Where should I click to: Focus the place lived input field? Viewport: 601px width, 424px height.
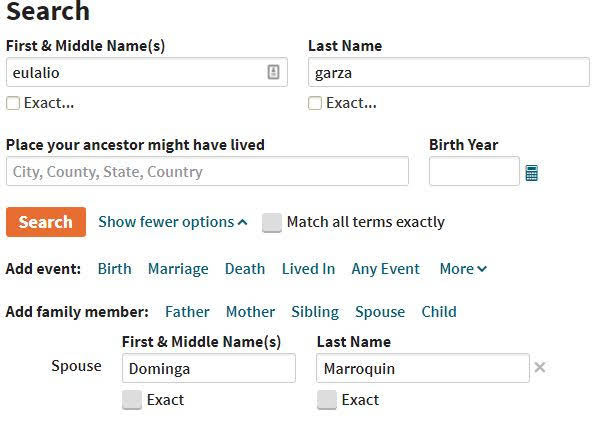pyautogui.click(x=207, y=172)
